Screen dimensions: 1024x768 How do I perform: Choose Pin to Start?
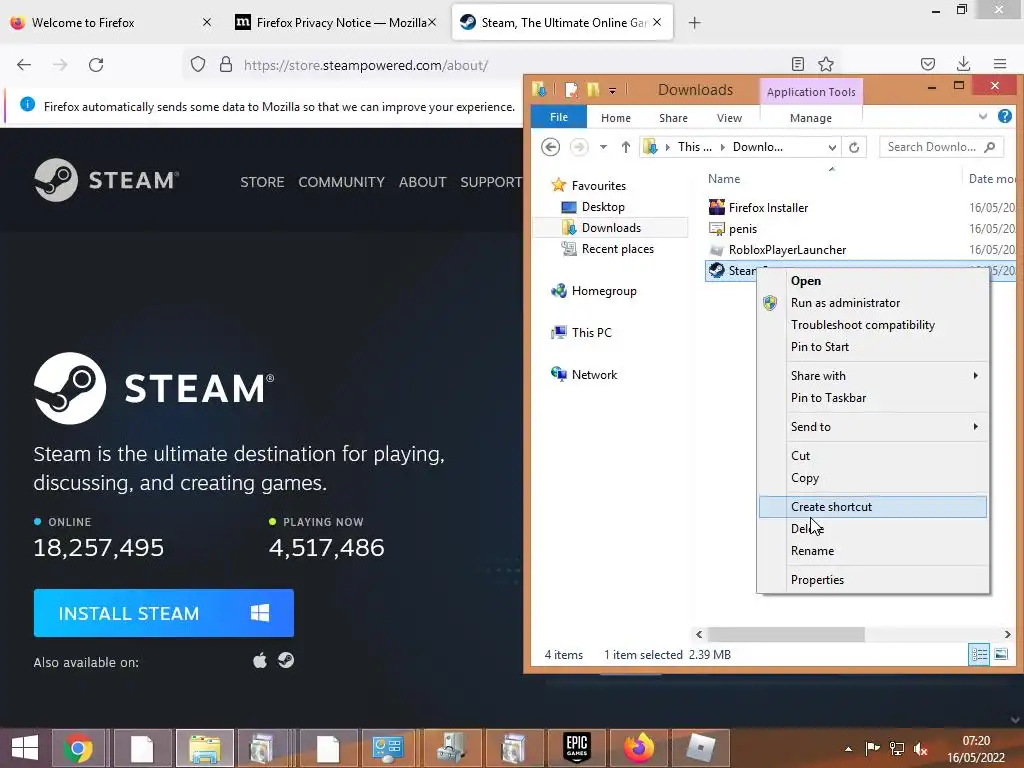(x=872, y=347)
